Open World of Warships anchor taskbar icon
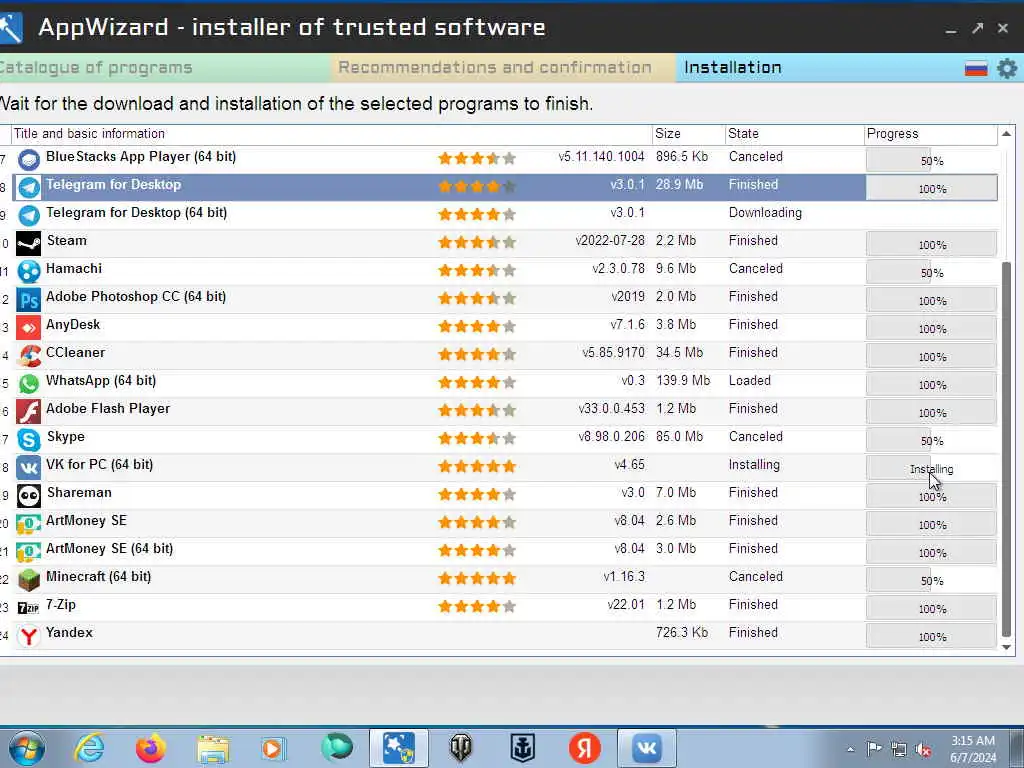Screen dimensions: 1024x768 522,748
